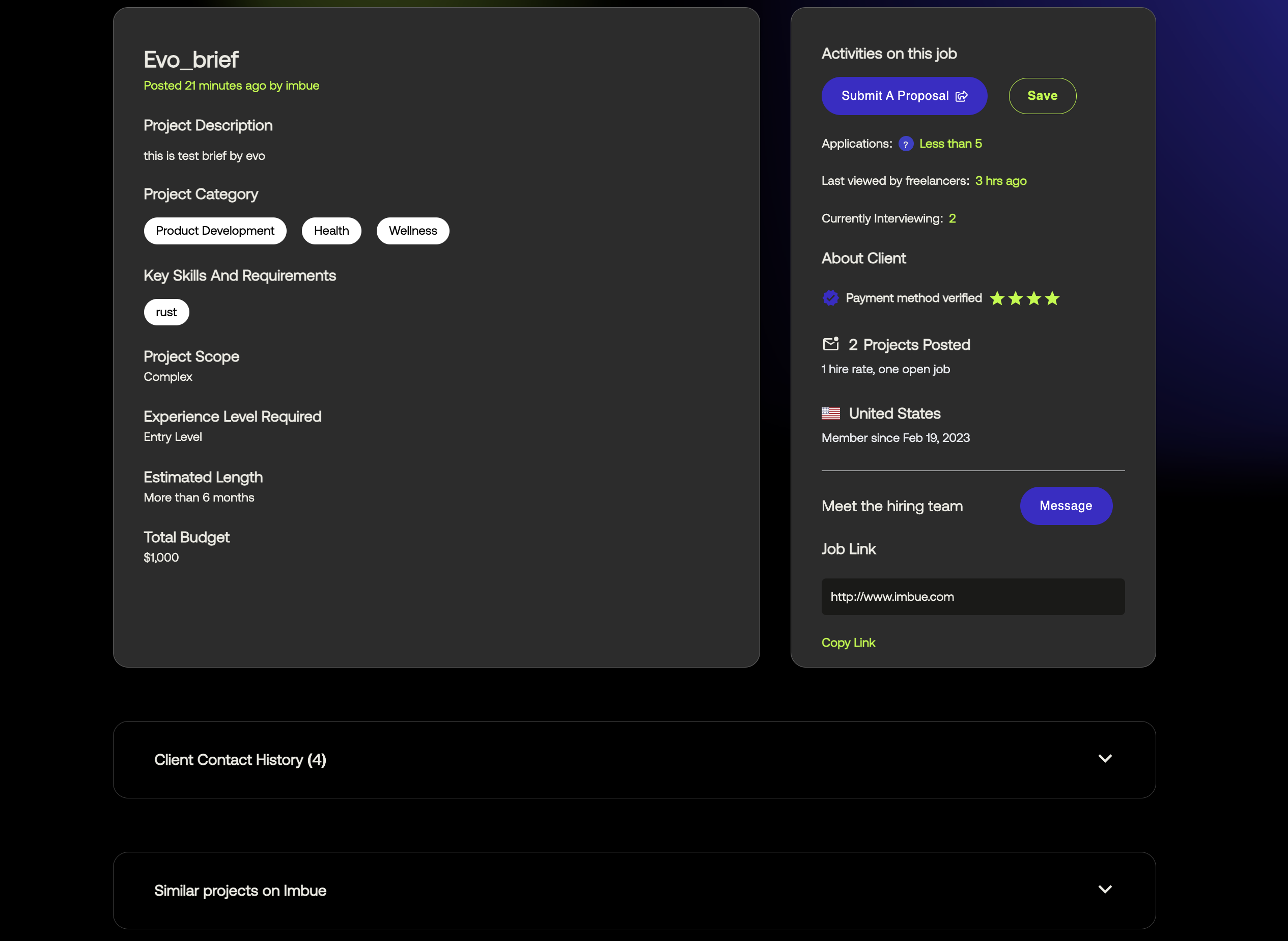Click the last green rating star
Viewport: 1288px width, 941px height.
(x=1052, y=298)
